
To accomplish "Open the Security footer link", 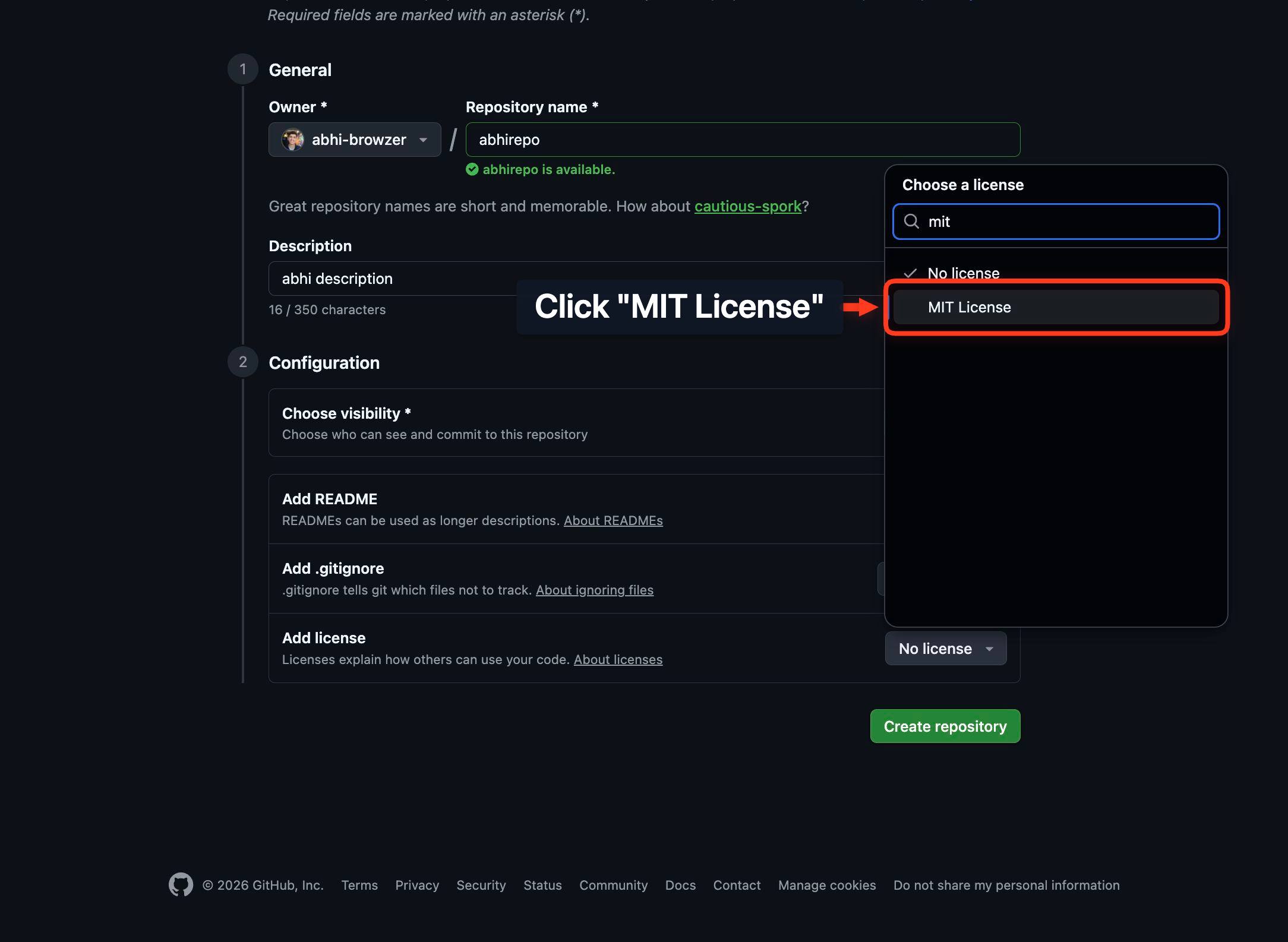I will 481,885.
